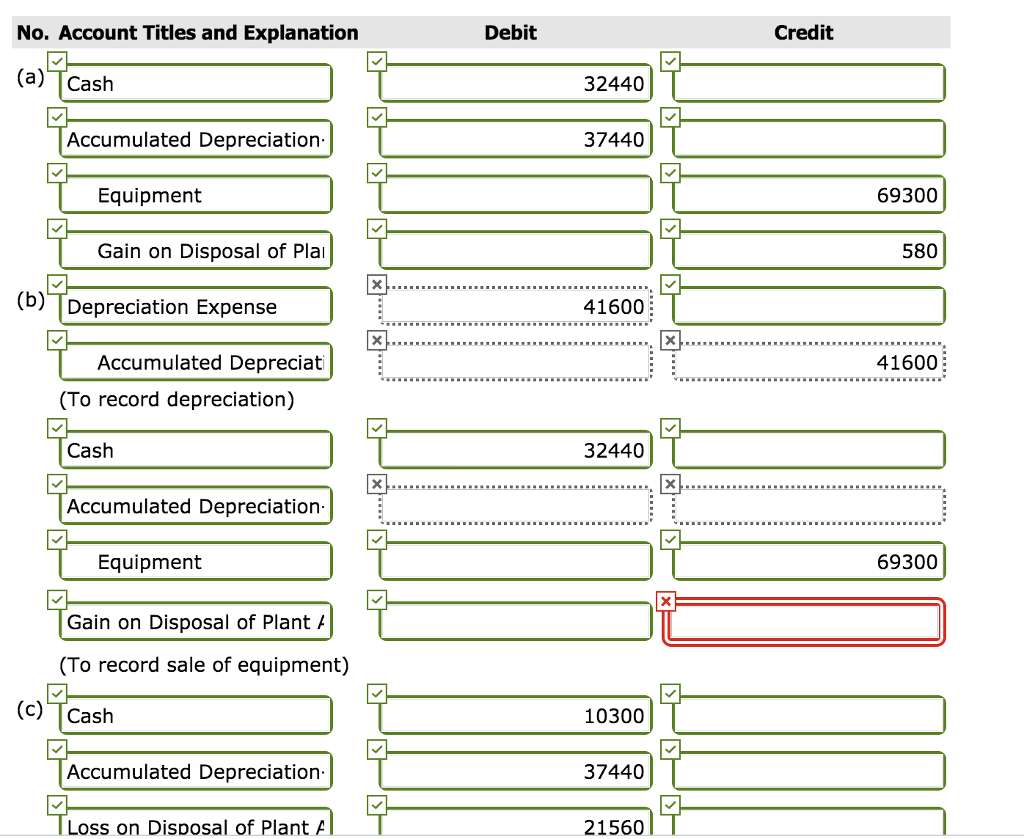Click check icon beside Loss on Disposal account title

[55, 805]
